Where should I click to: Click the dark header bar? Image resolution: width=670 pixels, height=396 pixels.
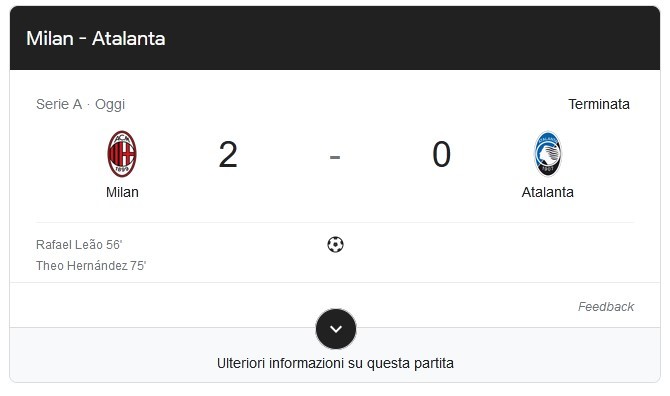pos(335,38)
